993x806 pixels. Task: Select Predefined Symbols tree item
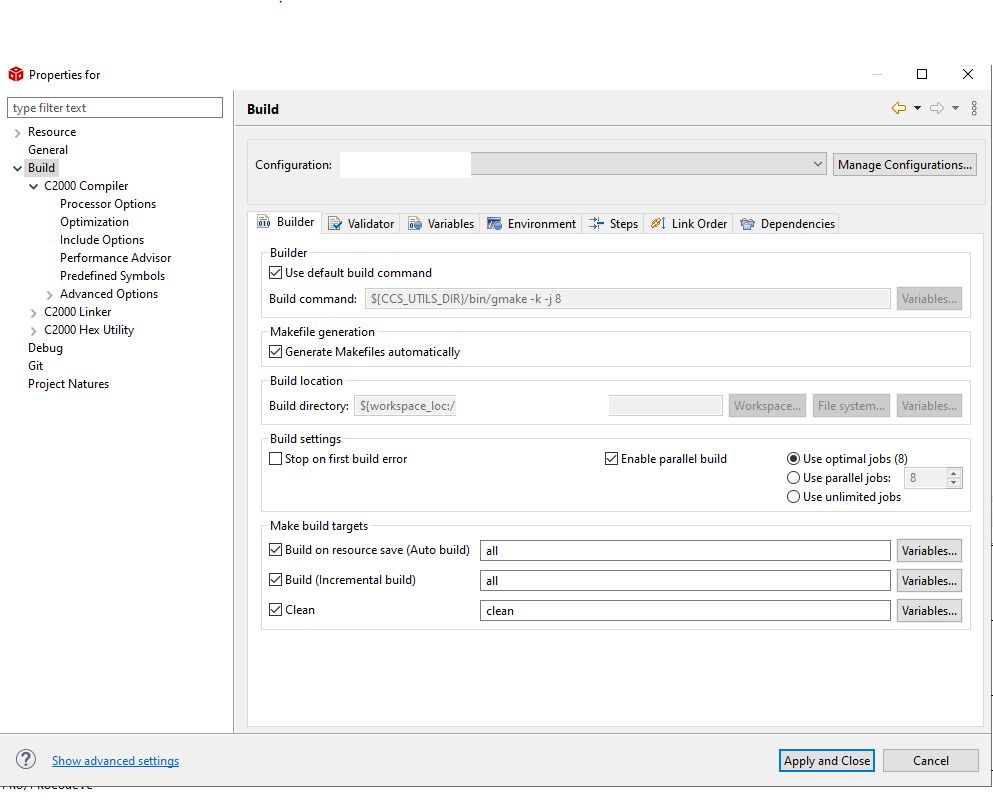(112, 276)
